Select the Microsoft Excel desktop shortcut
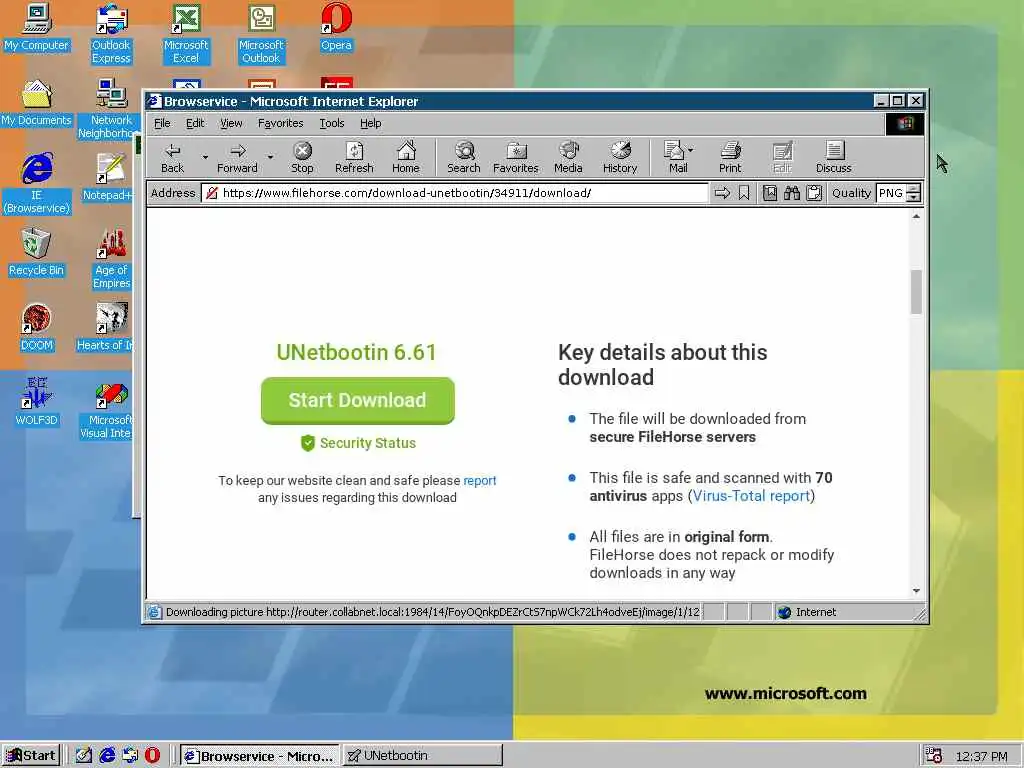Viewport: 1024px width, 768px height. coord(186,34)
